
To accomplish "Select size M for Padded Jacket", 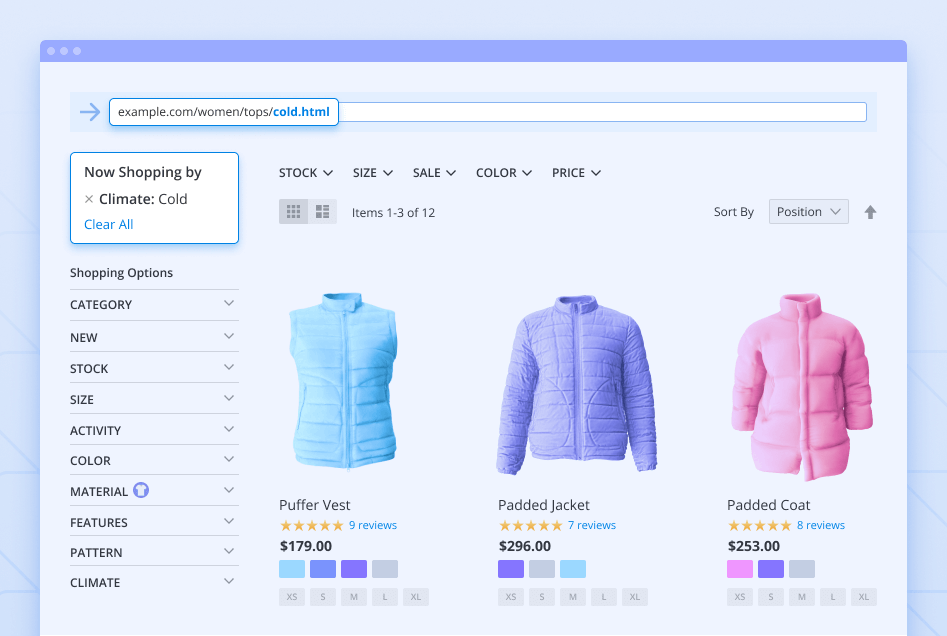I will [573, 597].
